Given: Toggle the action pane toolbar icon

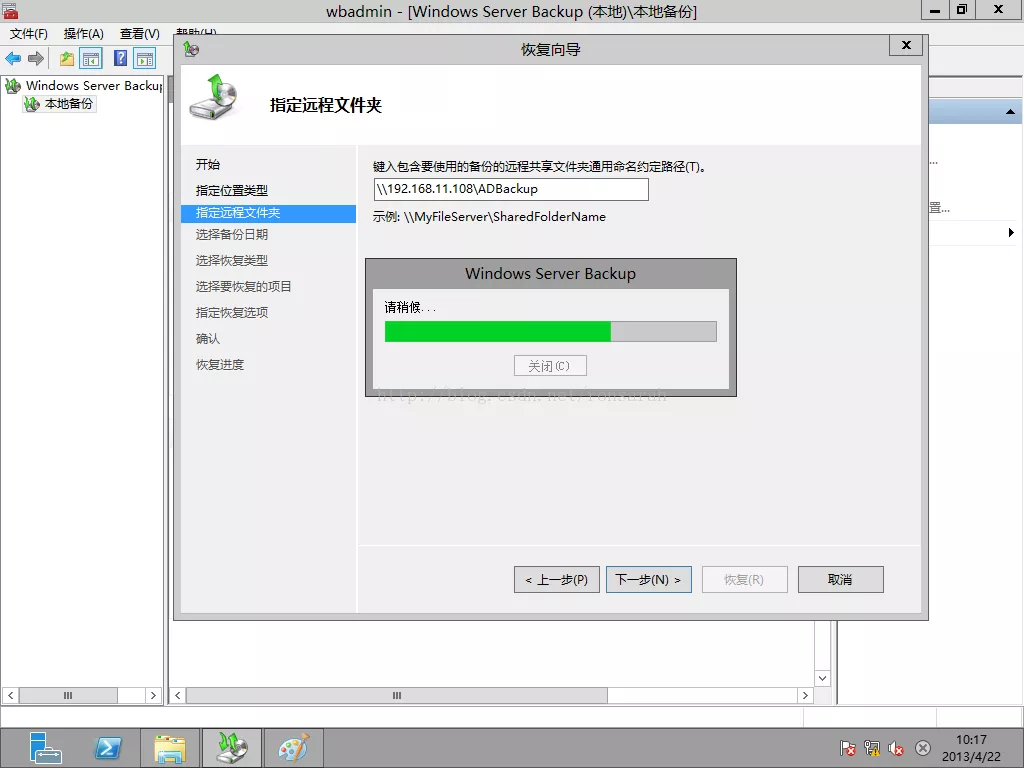Looking at the screenshot, I should pyautogui.click(x=145, y=59).
